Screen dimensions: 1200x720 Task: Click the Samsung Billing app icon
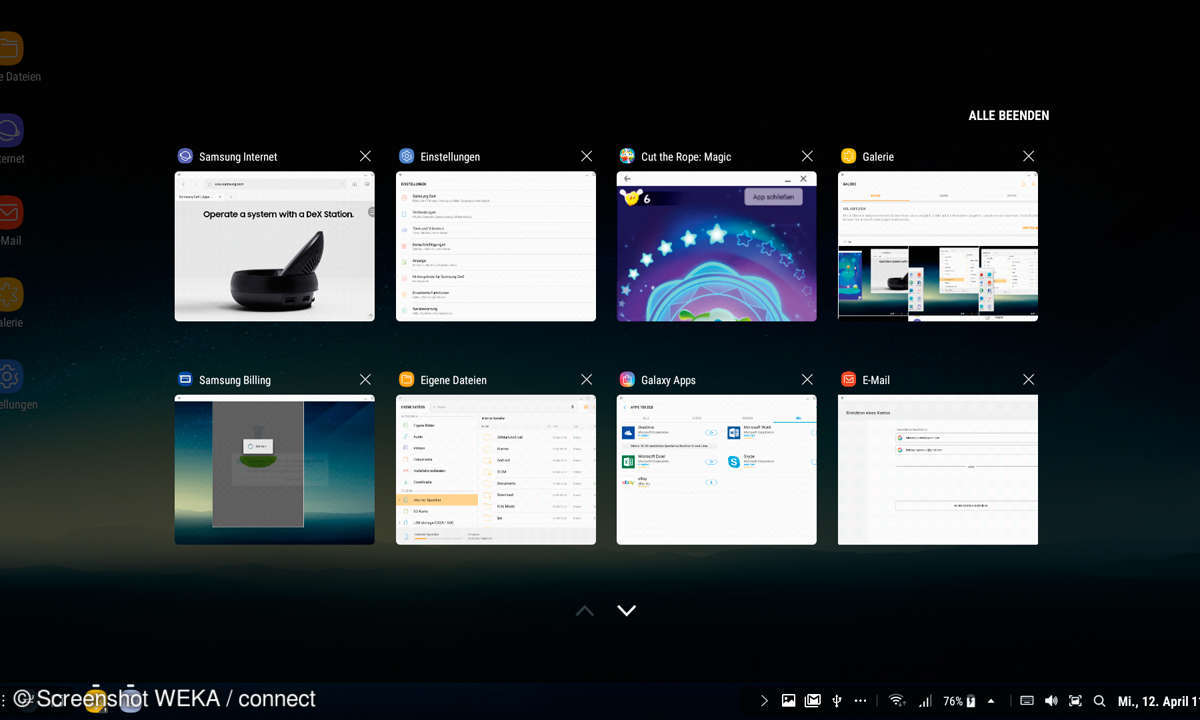click(185, 380)
